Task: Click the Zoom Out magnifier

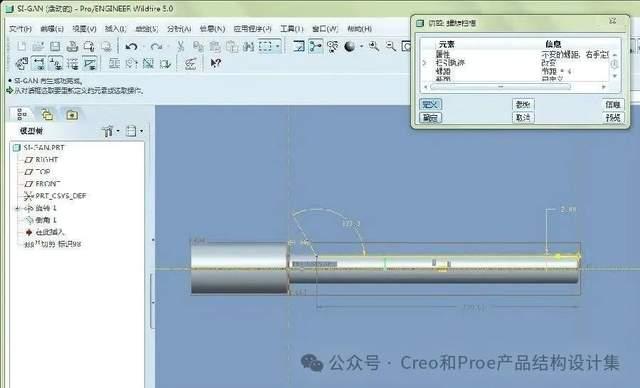Action: [x=391, y=46]
